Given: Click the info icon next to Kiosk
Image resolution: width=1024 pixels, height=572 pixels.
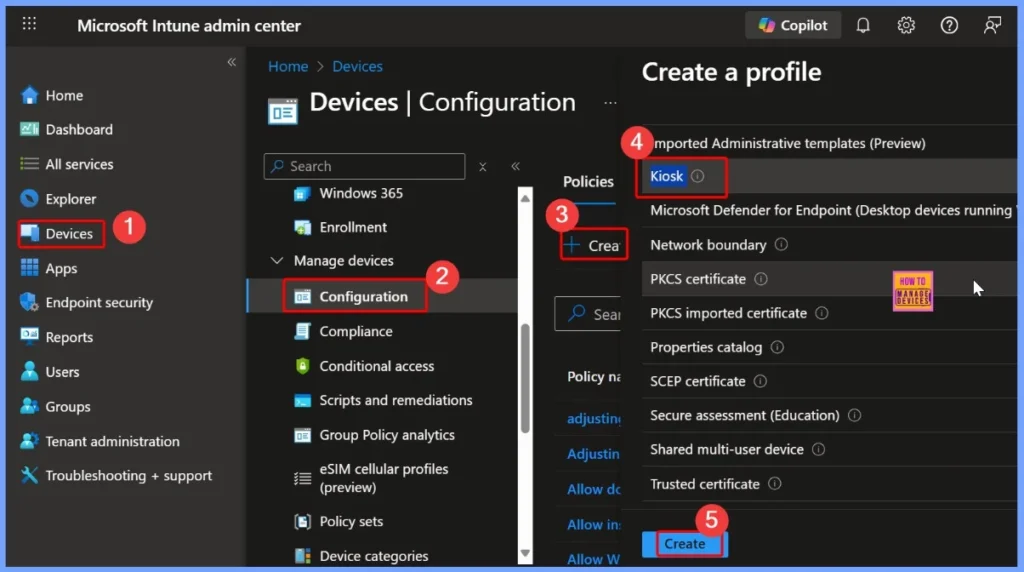Looking at the screenshot, I should (x=697, y=176).
